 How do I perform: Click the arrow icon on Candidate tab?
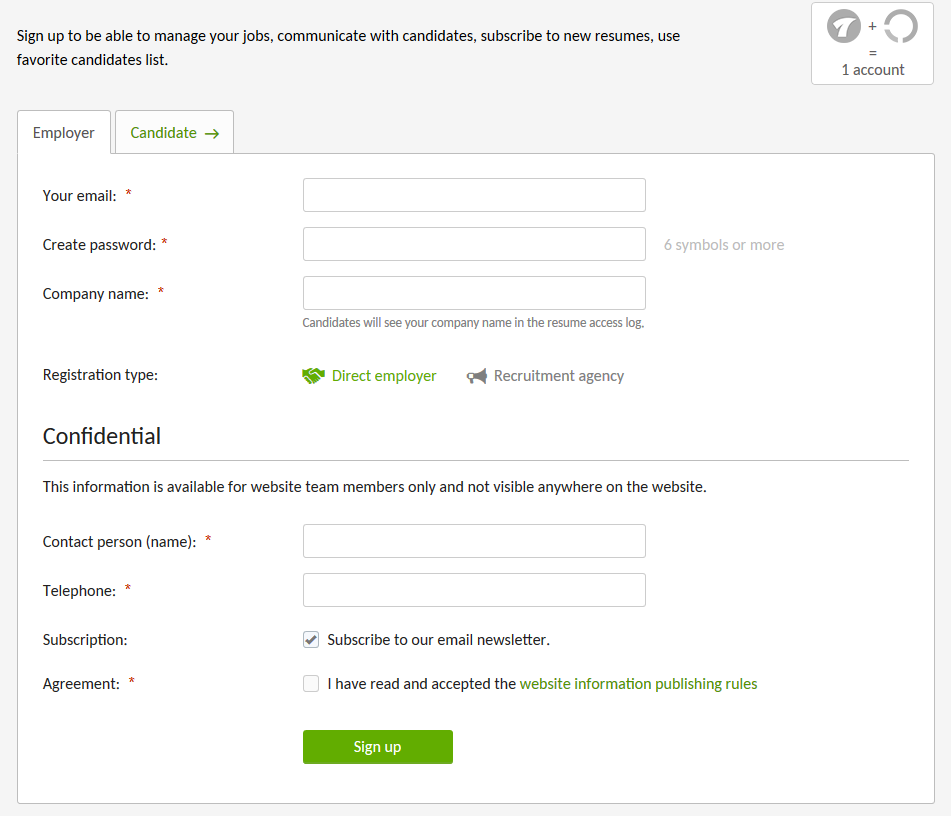coord(212,133)
